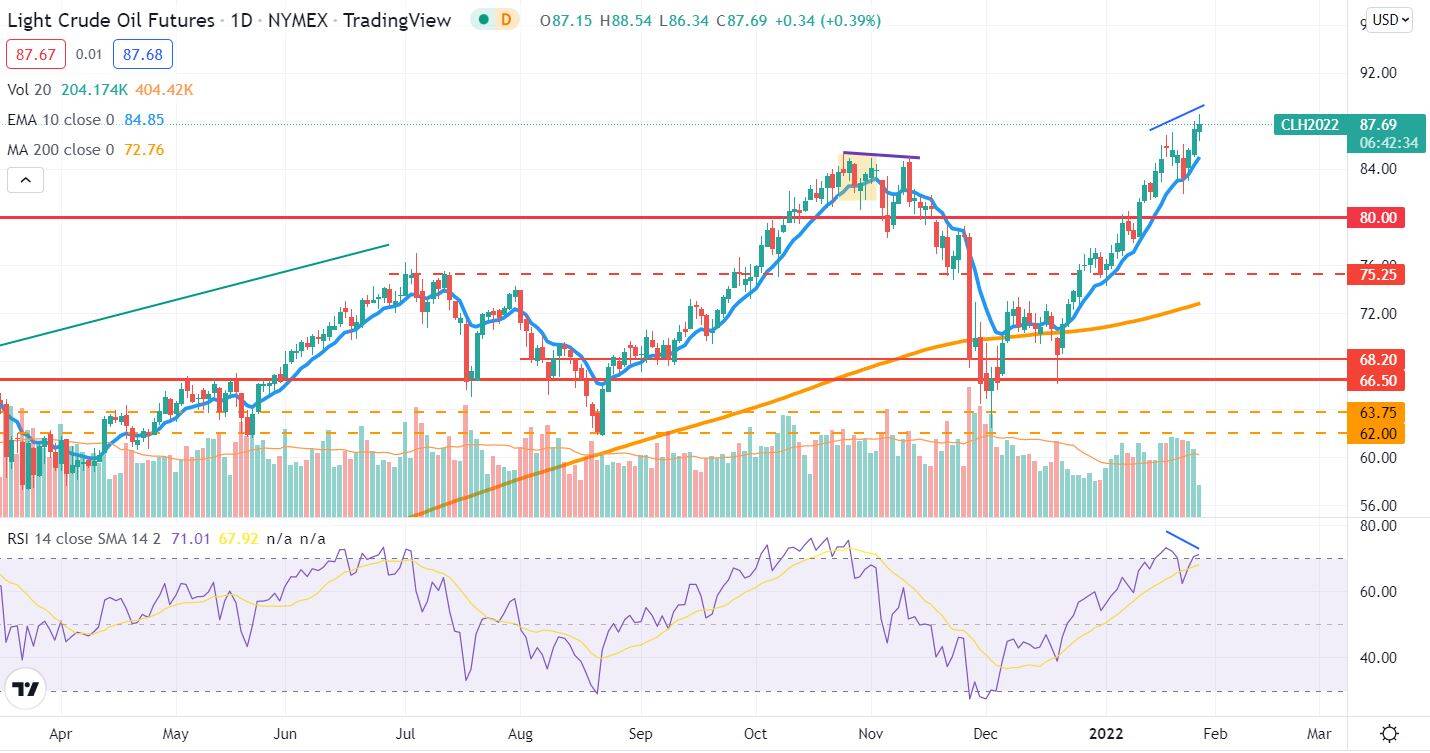1430x753 pixels.
Task: Open the USD currency dropdown
Action: click(1389, 20)
